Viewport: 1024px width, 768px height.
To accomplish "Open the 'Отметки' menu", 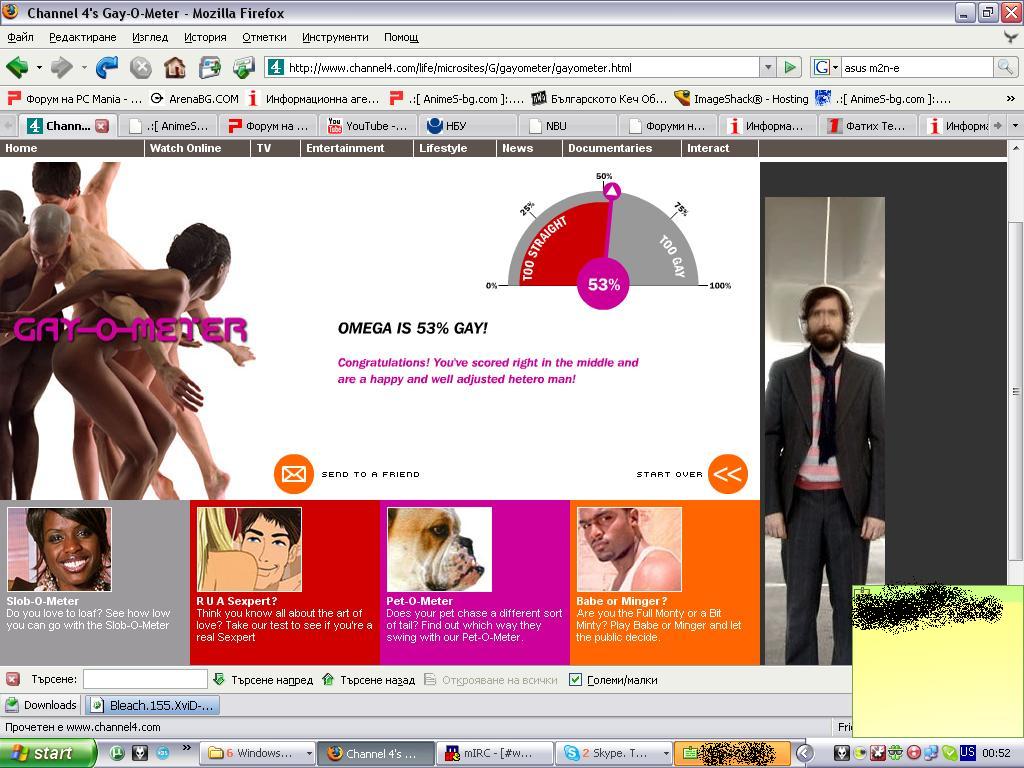I will pos(264,37).
